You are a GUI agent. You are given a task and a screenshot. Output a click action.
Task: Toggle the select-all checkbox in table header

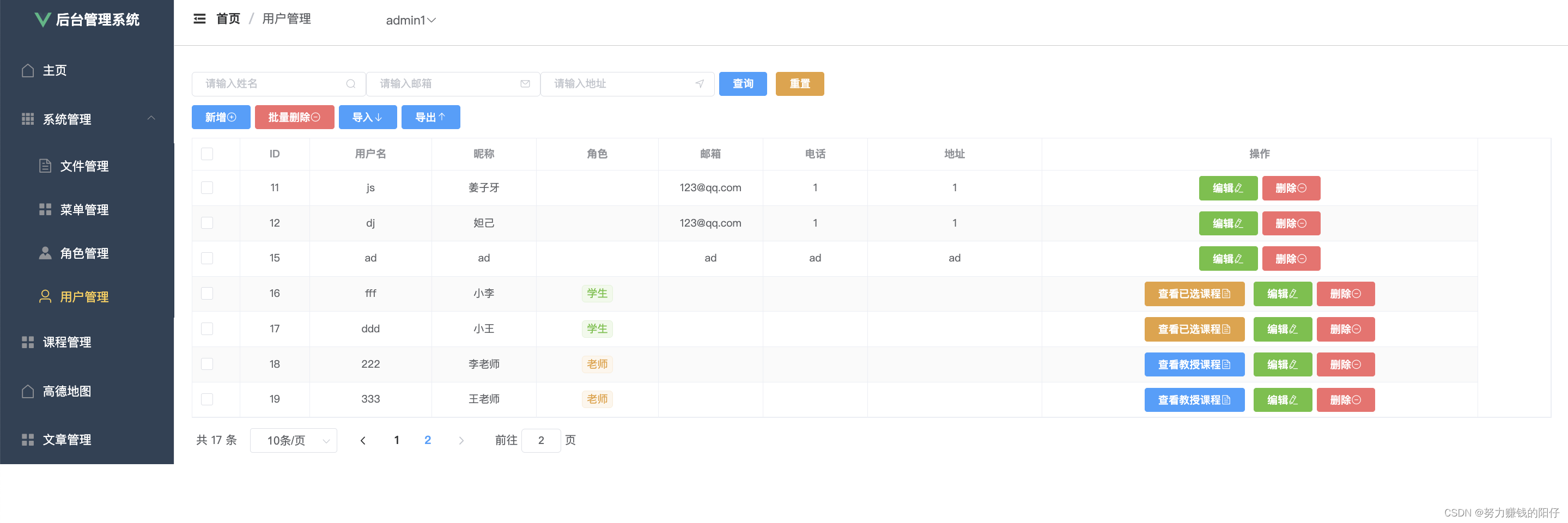[x=207, y=154]
